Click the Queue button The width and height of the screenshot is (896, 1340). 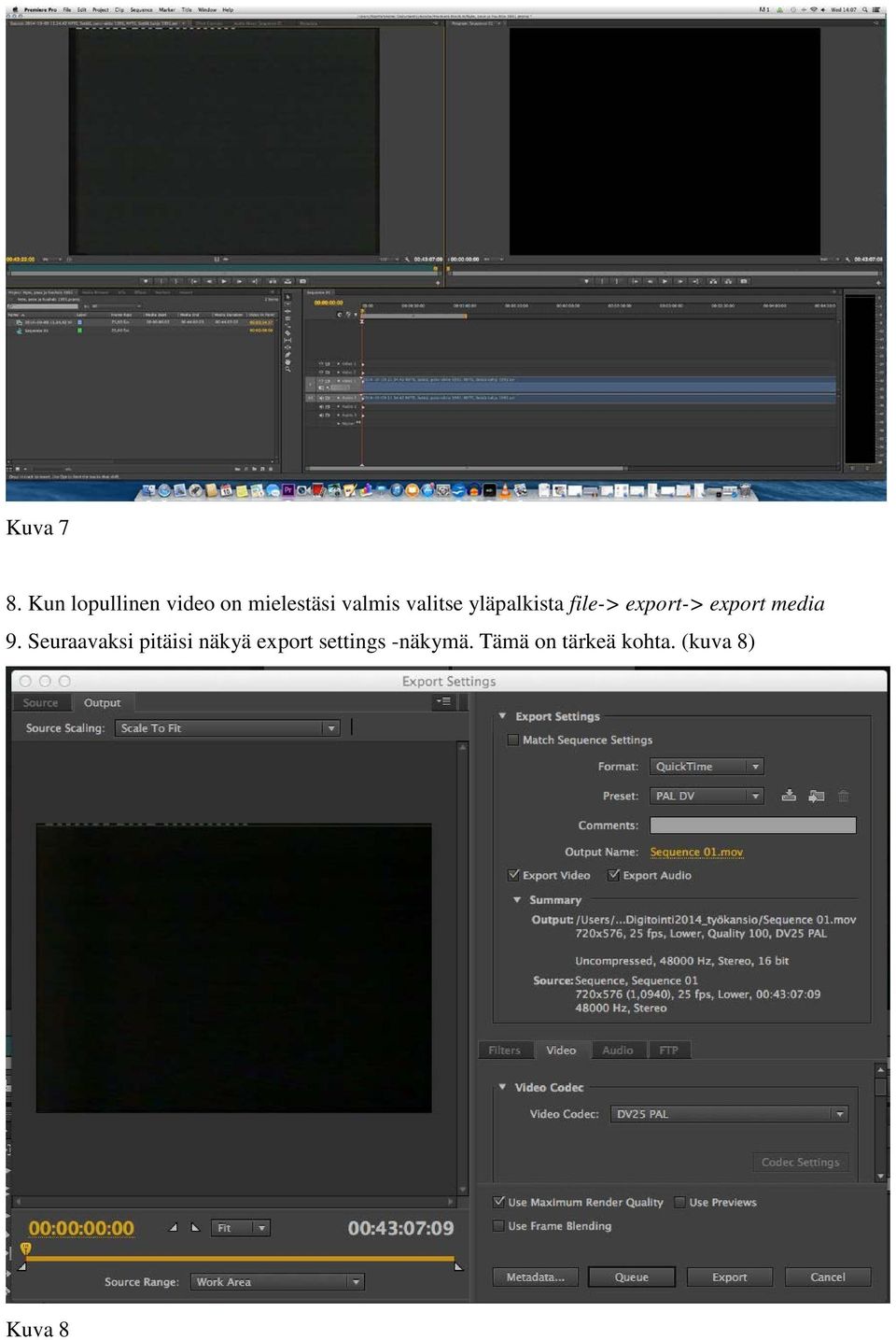(632, 1277)
